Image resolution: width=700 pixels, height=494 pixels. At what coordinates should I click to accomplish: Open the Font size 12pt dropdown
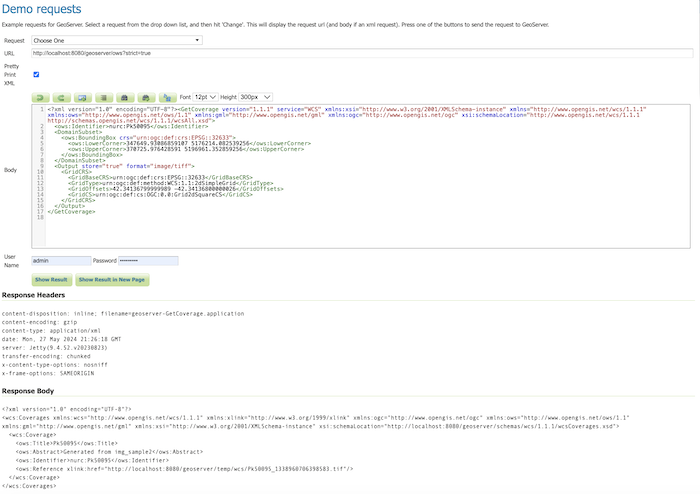[x=204, y=96]
